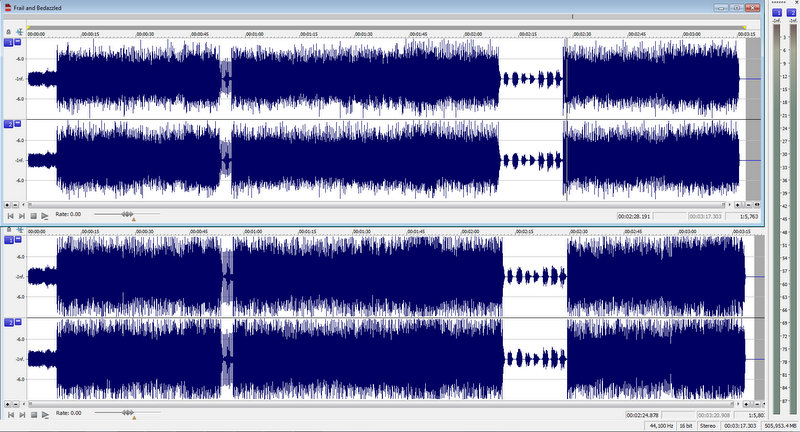
Task: Click the 00:02:00 mark on bottom ruler
Action: point(470,232)
